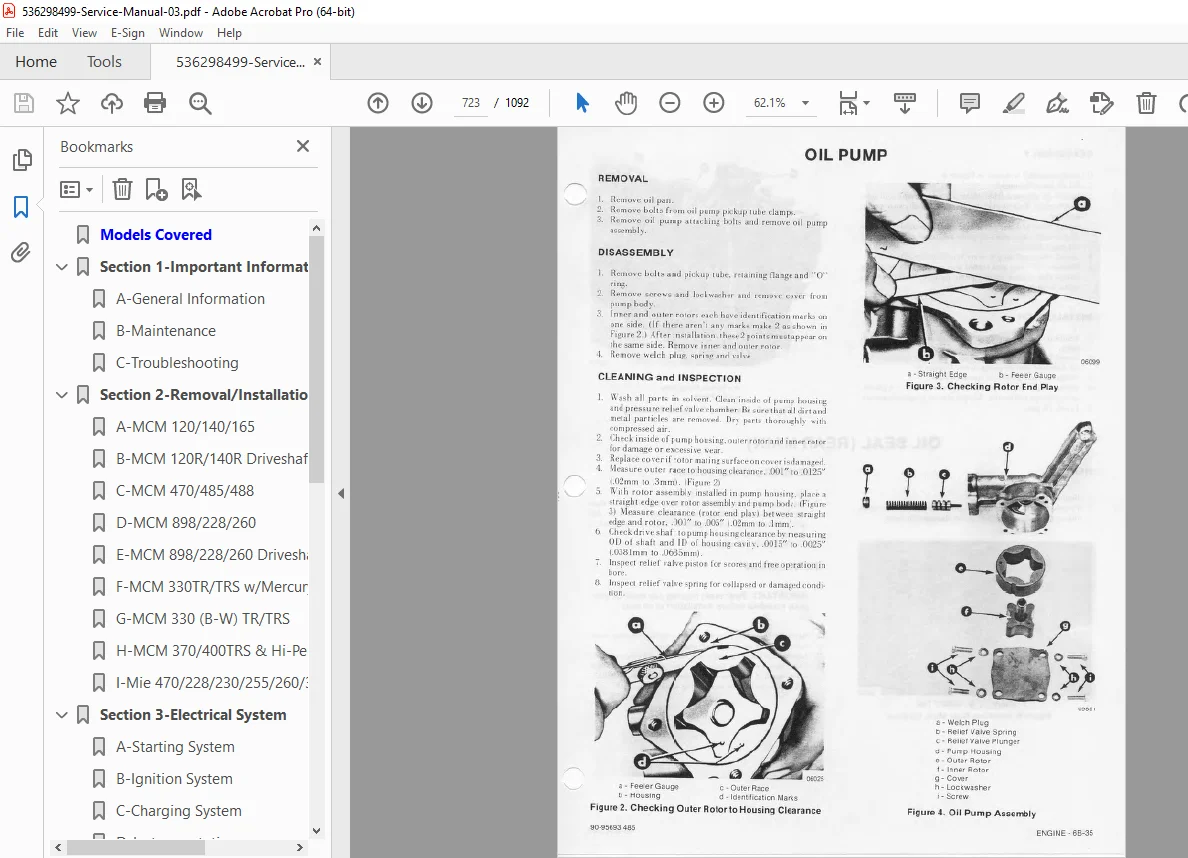
Task: Print the document using the printer icon
Action: (155, 103)
